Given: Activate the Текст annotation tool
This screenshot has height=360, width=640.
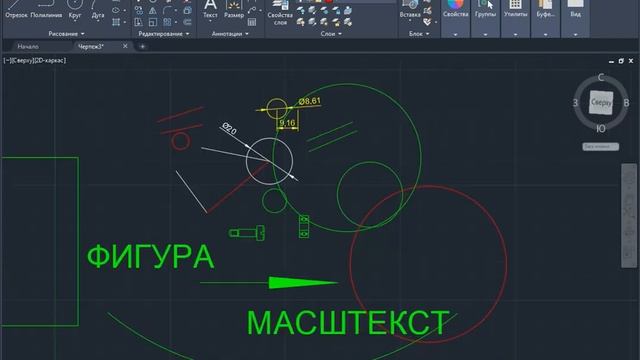Looking at the screenshot, I should click(x=210, y=9).
